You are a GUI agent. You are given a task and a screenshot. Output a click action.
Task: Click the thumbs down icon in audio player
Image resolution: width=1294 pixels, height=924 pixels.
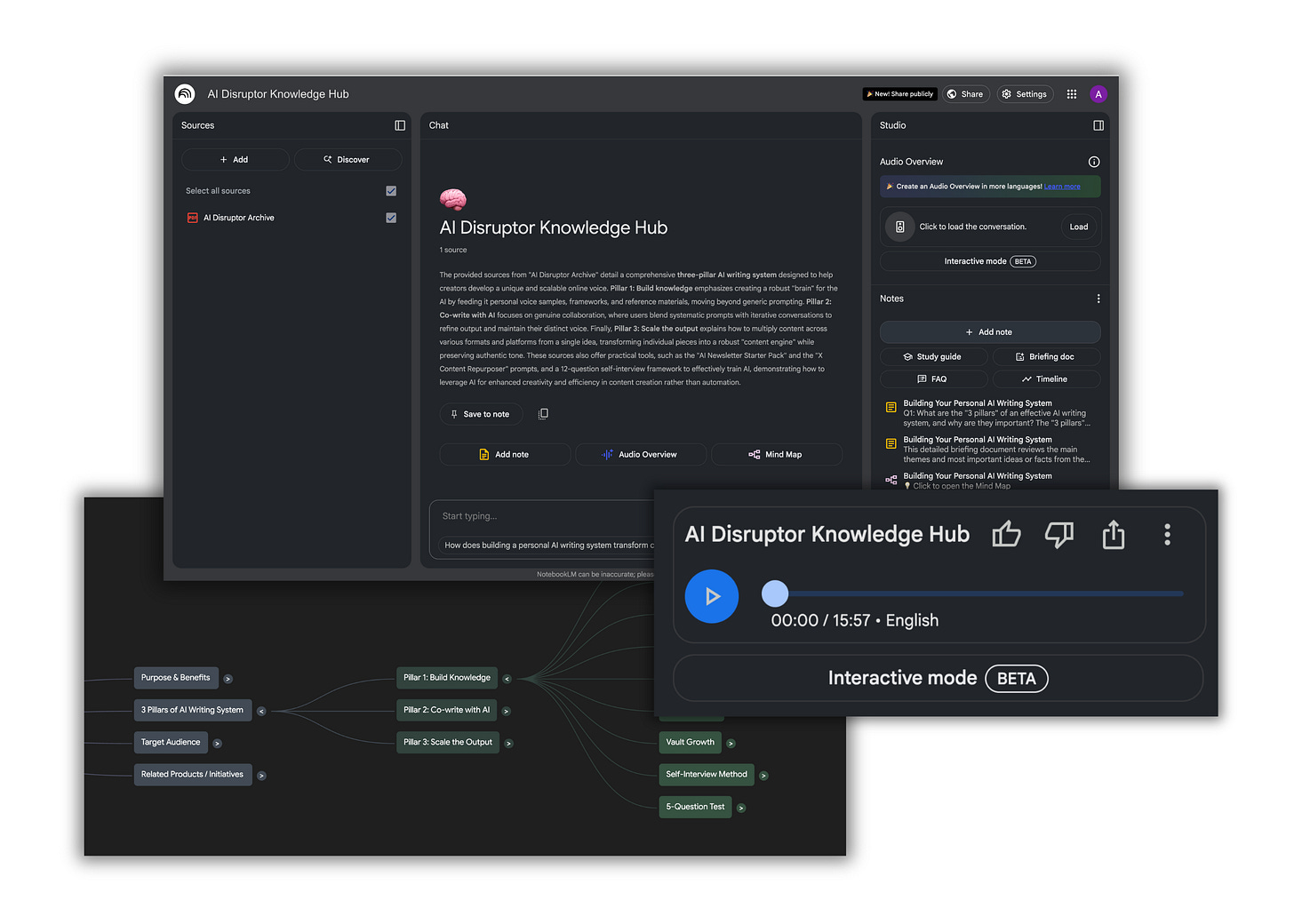coord(1059,534)
